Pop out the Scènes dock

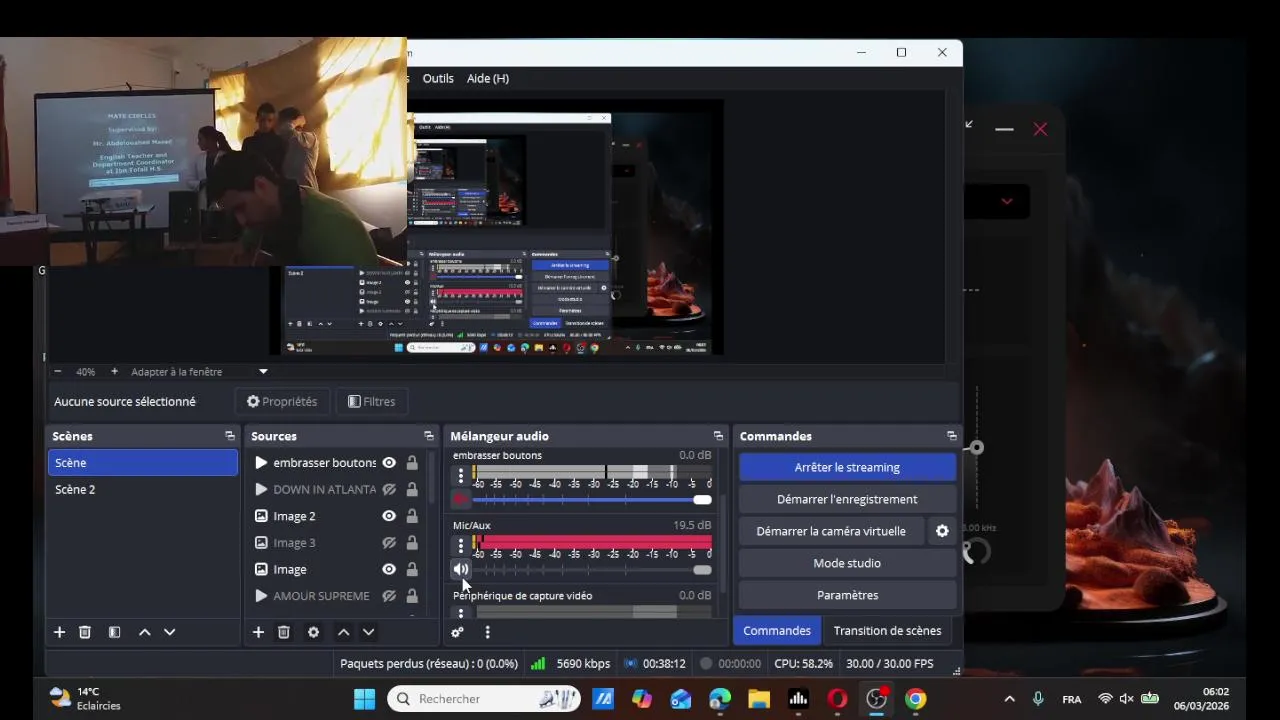(230, 436)
